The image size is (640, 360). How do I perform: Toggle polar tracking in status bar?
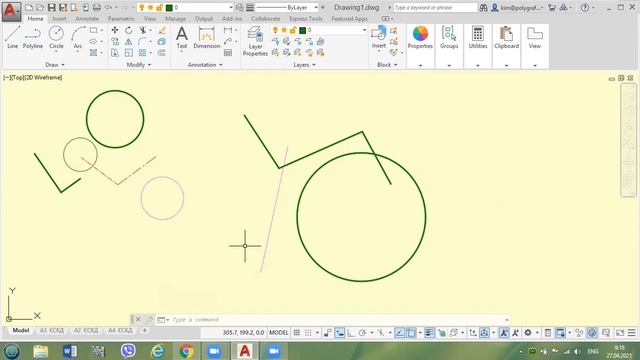click(x=362, y=333)
